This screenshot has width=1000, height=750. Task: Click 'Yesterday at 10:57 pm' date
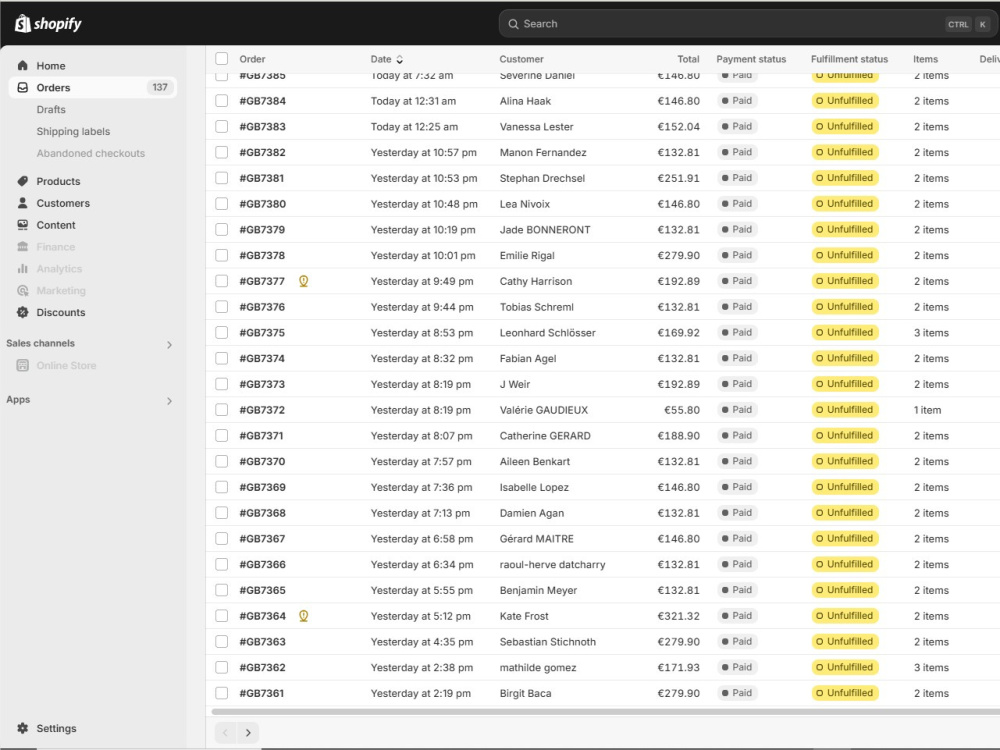tap(423, 152)
